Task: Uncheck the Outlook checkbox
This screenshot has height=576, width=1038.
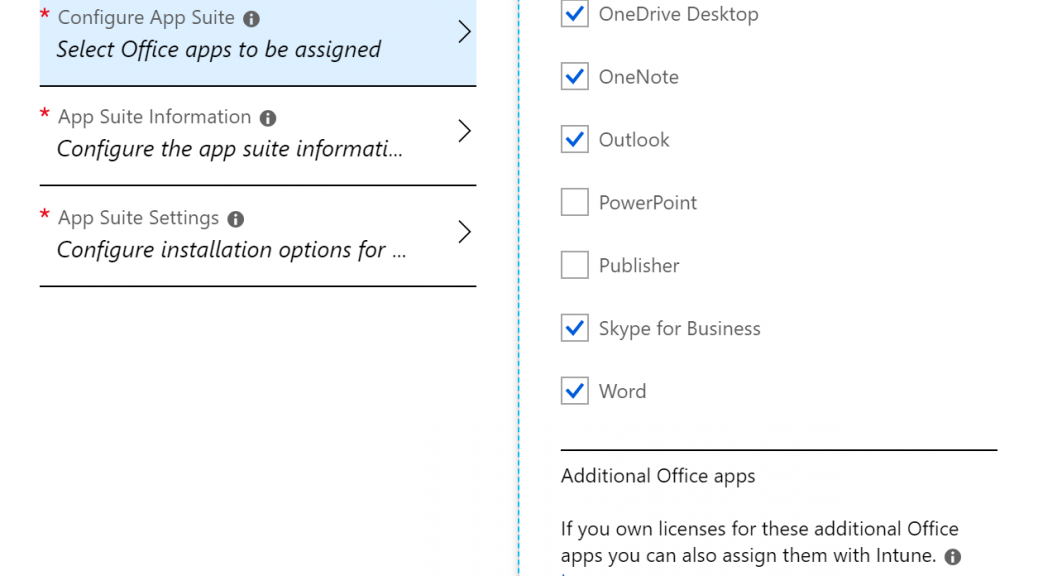Action: (x=575, y=139)
